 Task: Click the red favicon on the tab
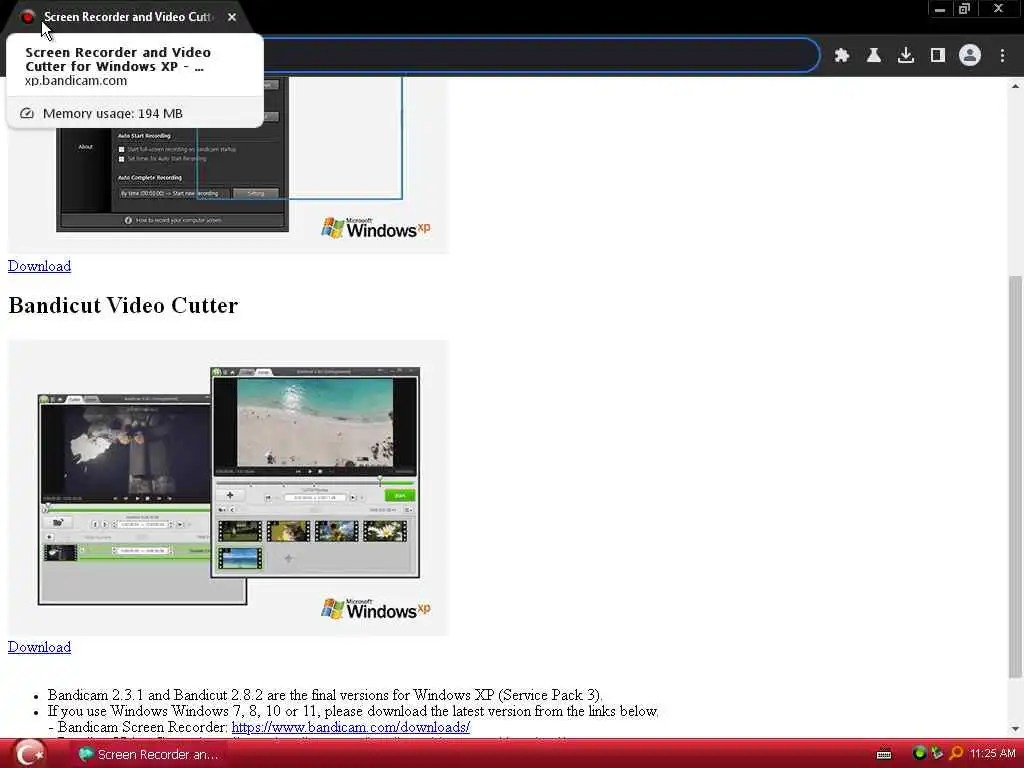[27, 17]
